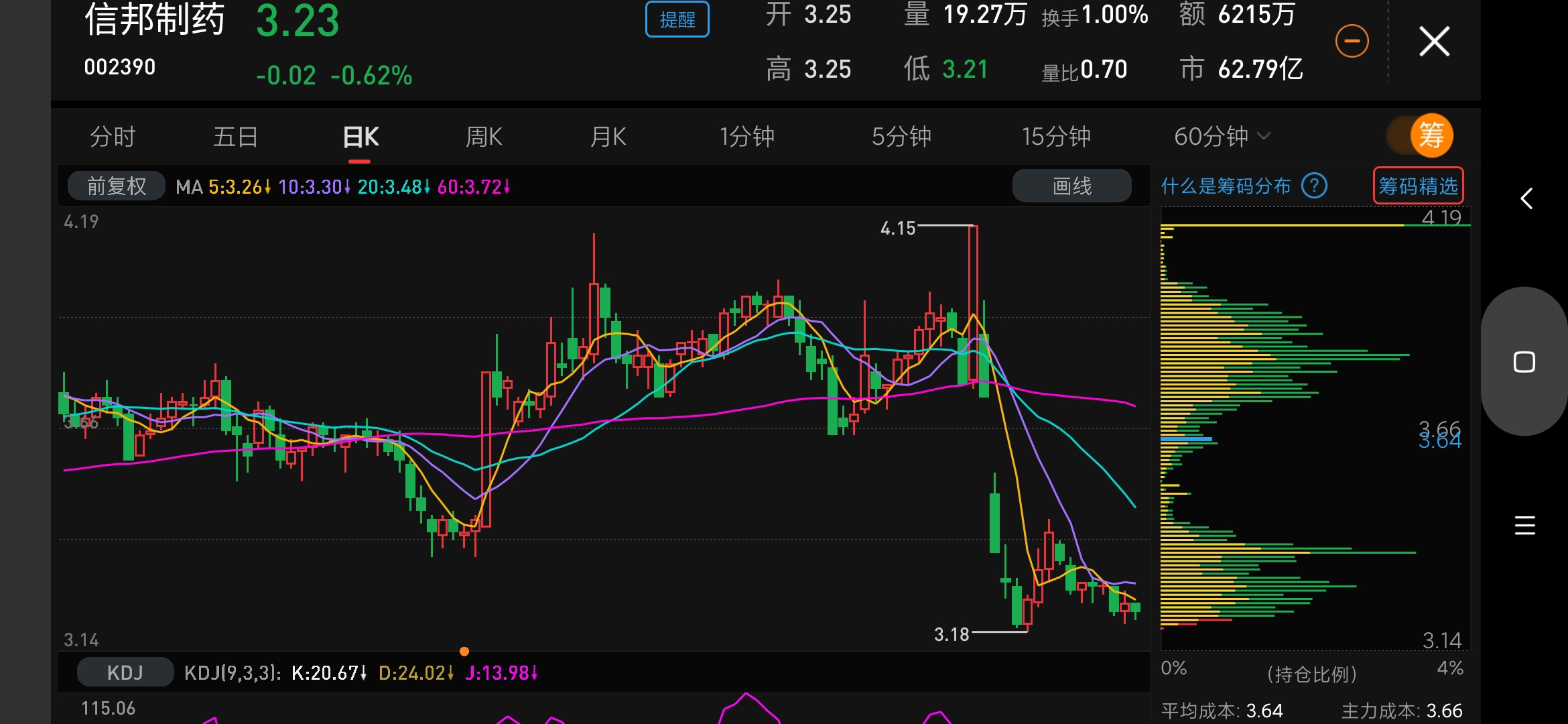This screenshot has width=1568, height=724.
Task: Tap the Android back arrow icon
Action: pos(1526,198)
